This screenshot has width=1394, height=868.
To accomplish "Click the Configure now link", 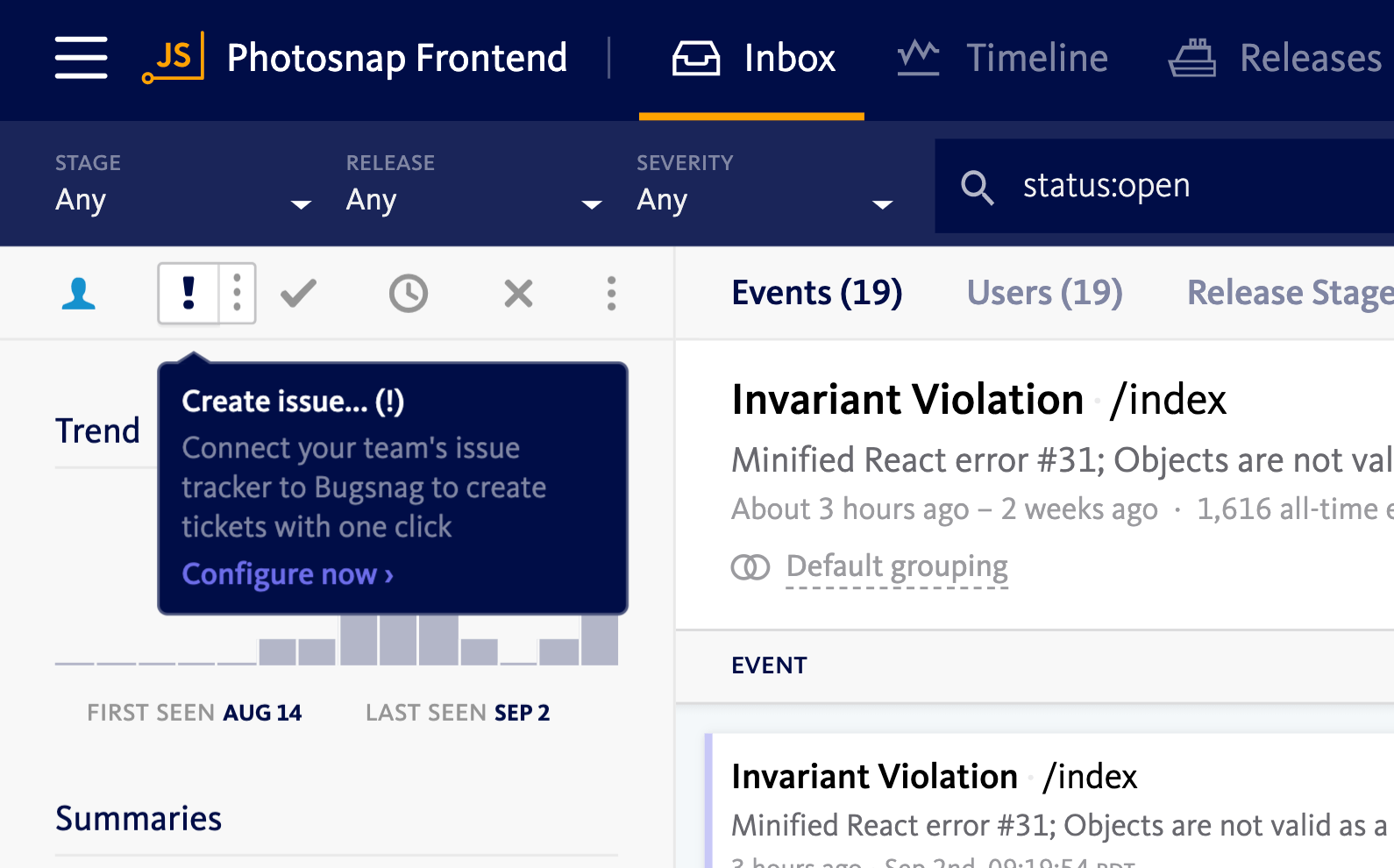I will (x=288, y=574).
